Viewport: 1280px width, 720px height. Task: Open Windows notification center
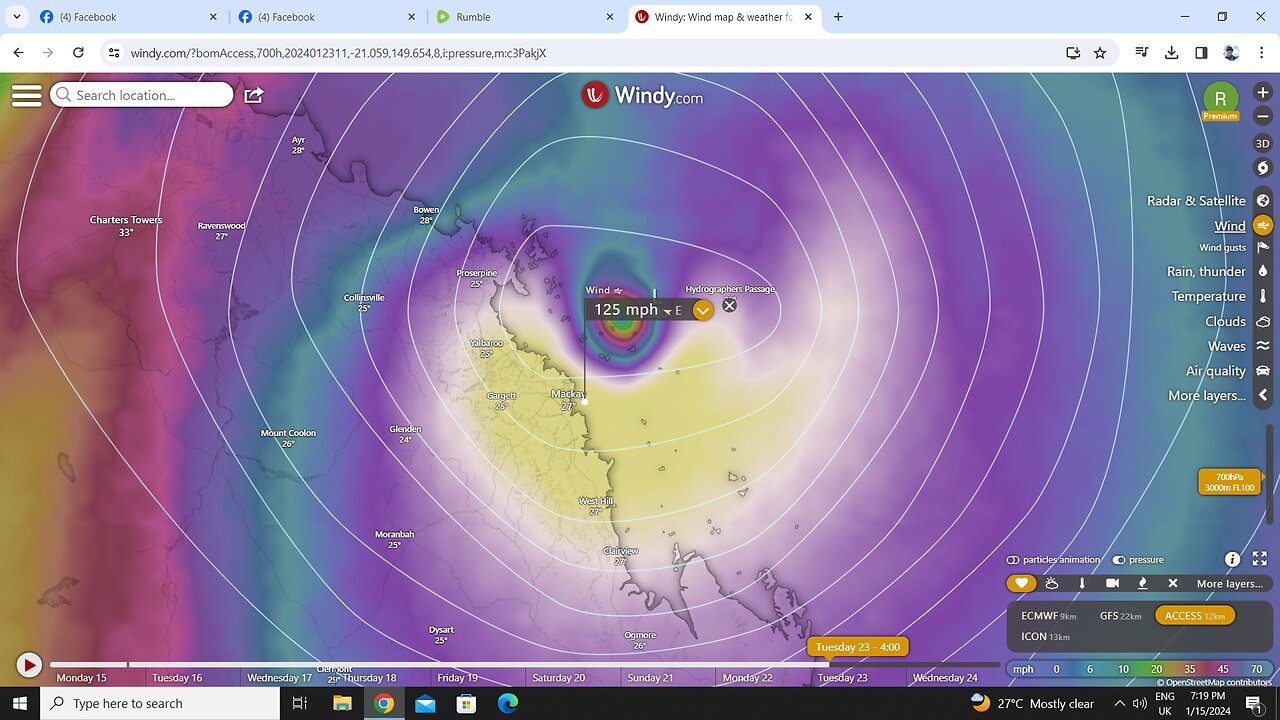(1254, 703)
